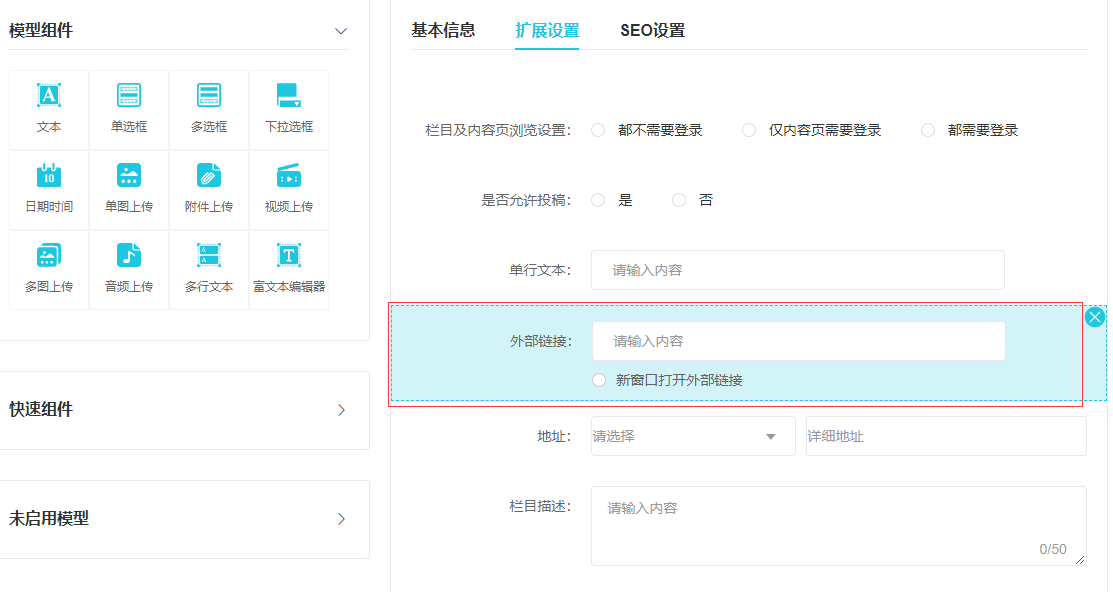Choose the 多选框 checkbox component icon
The image size is (1113, 592).
point(209,96)
